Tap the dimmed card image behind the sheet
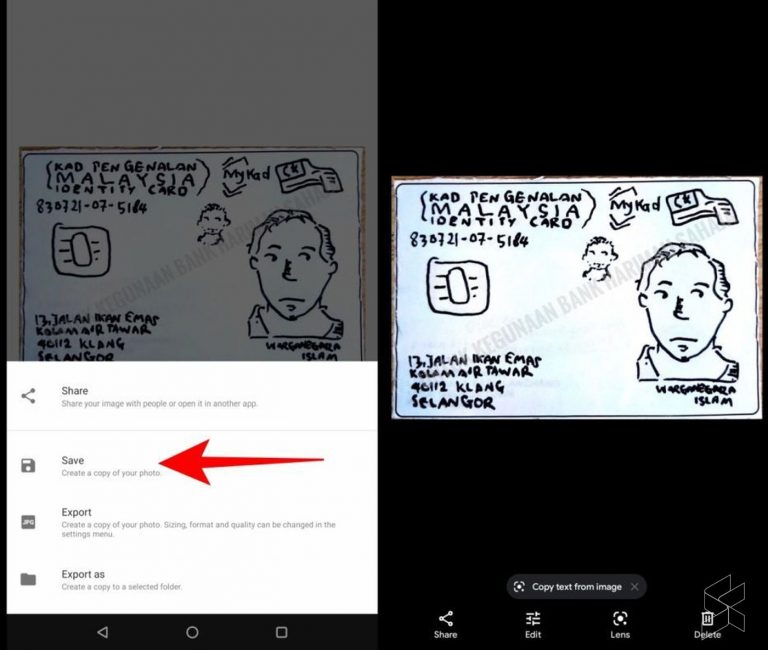768x650 pixels. click(192, 254)
